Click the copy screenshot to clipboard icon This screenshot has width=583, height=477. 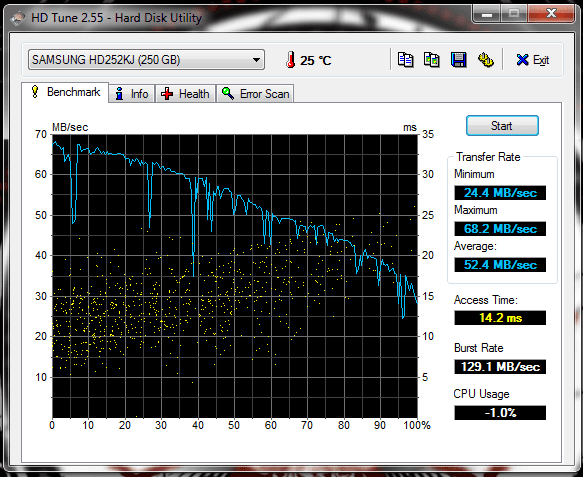point(432,59)
